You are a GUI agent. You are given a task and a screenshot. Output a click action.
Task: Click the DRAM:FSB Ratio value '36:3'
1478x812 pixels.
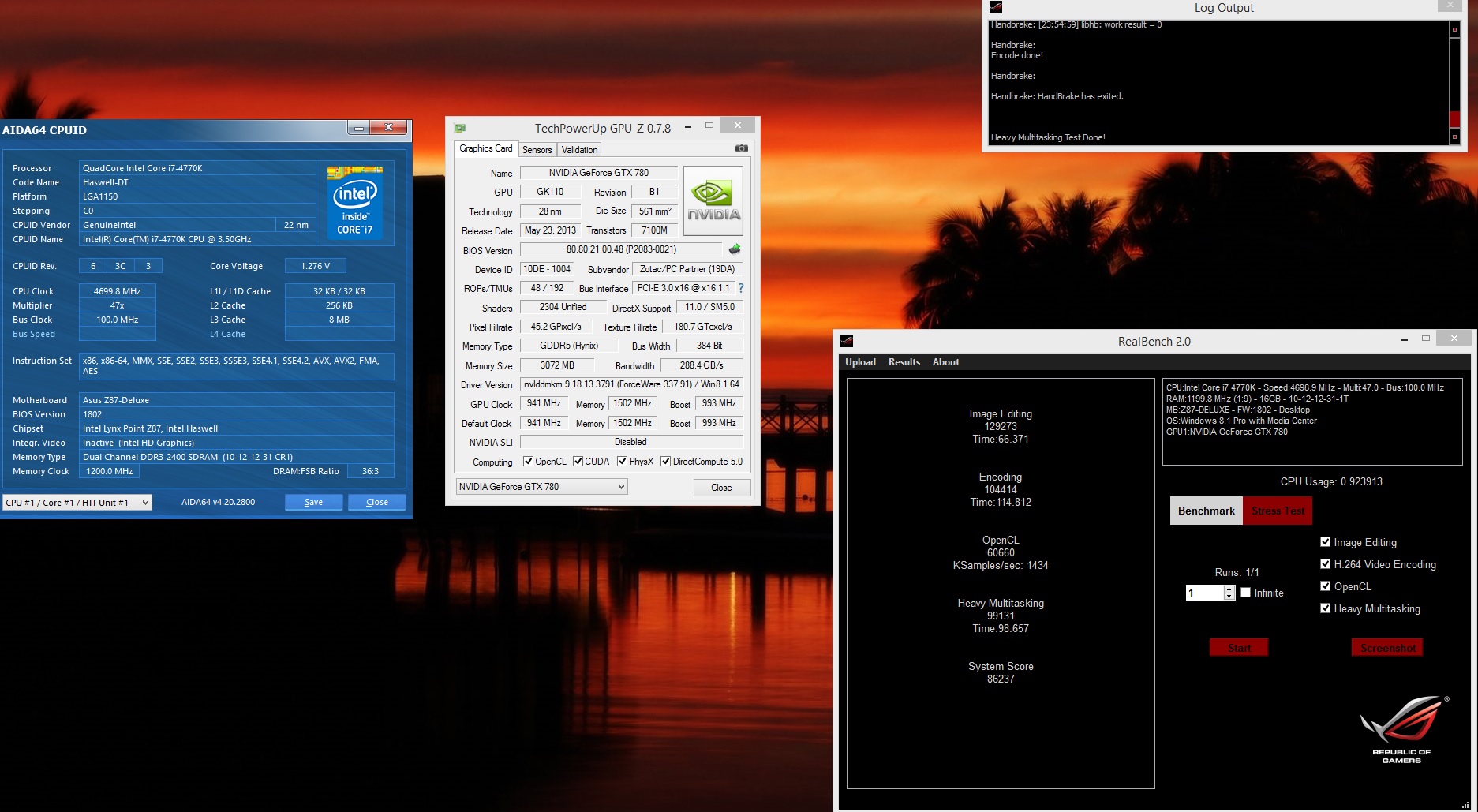pyautogui.click(x=370, y=471)
